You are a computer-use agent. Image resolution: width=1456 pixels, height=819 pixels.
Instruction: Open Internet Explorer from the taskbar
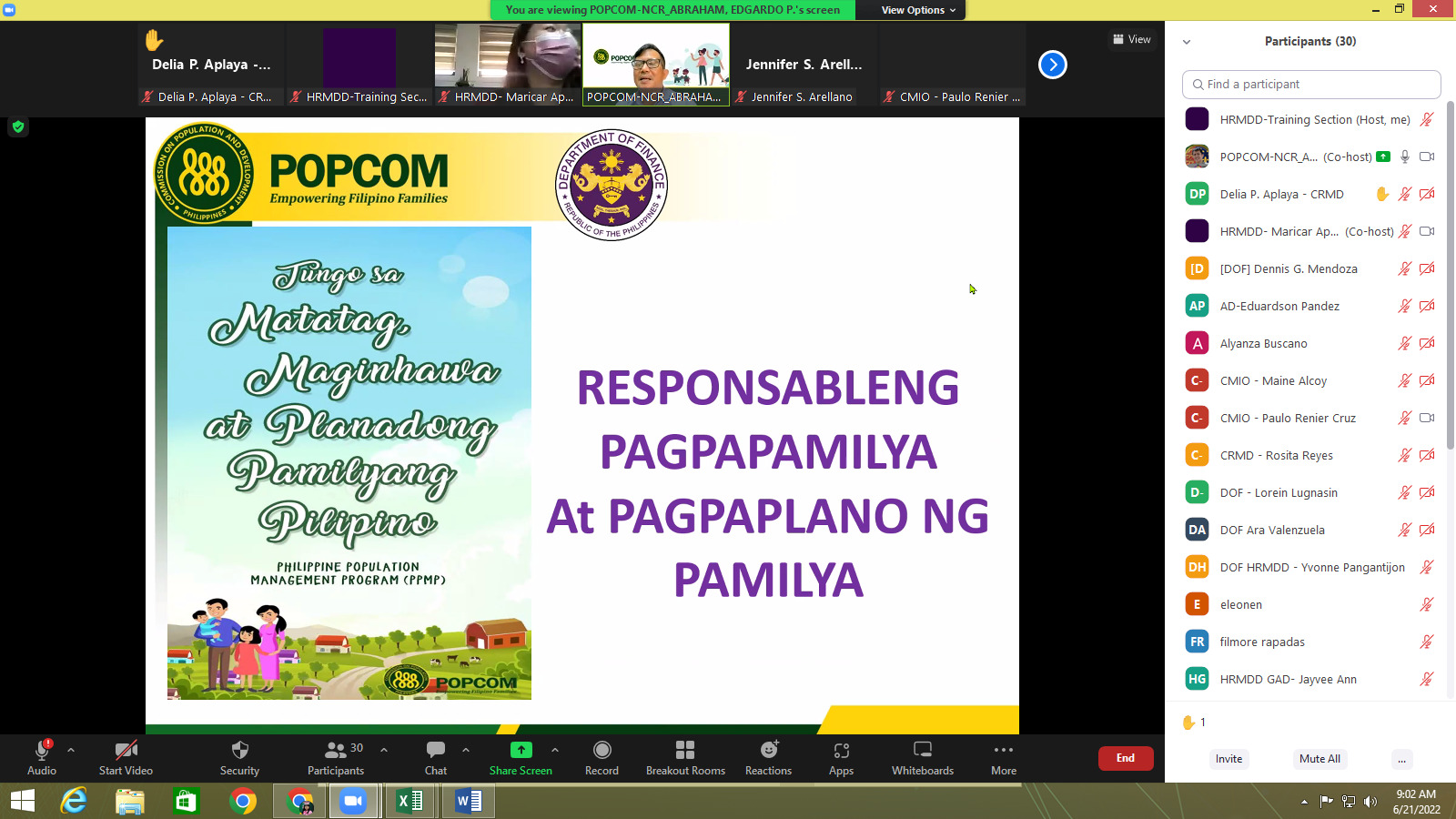[x=74, y=801]
